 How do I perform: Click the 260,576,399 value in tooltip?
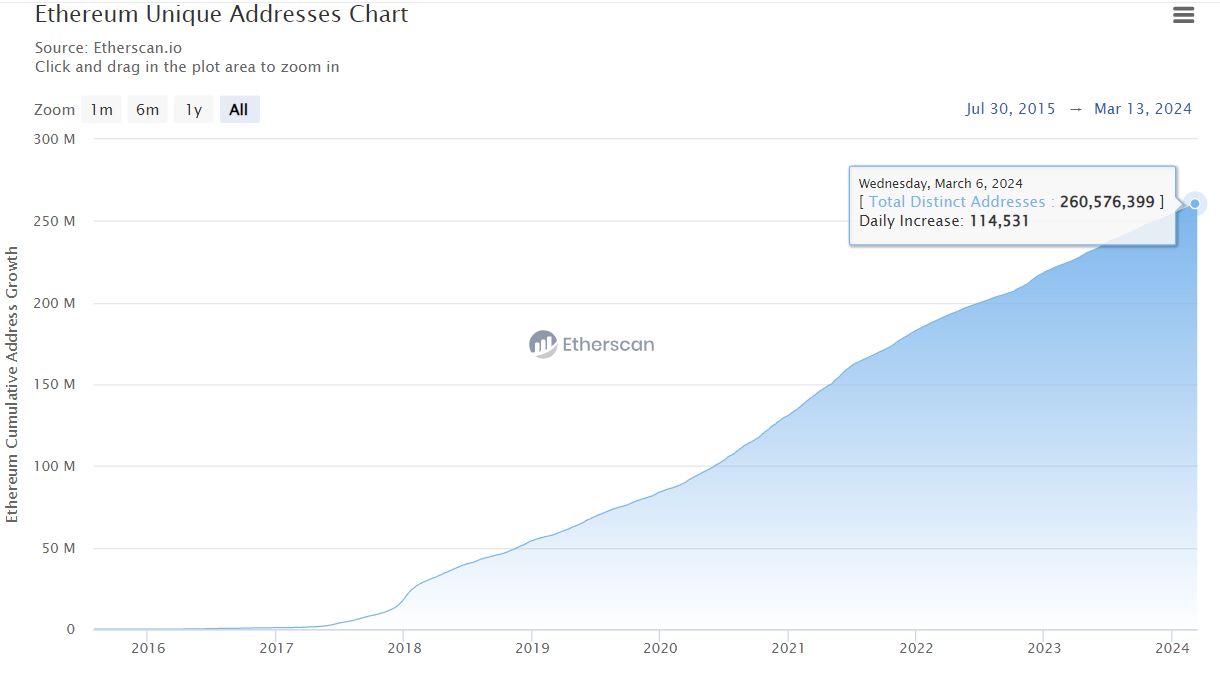1106,202
